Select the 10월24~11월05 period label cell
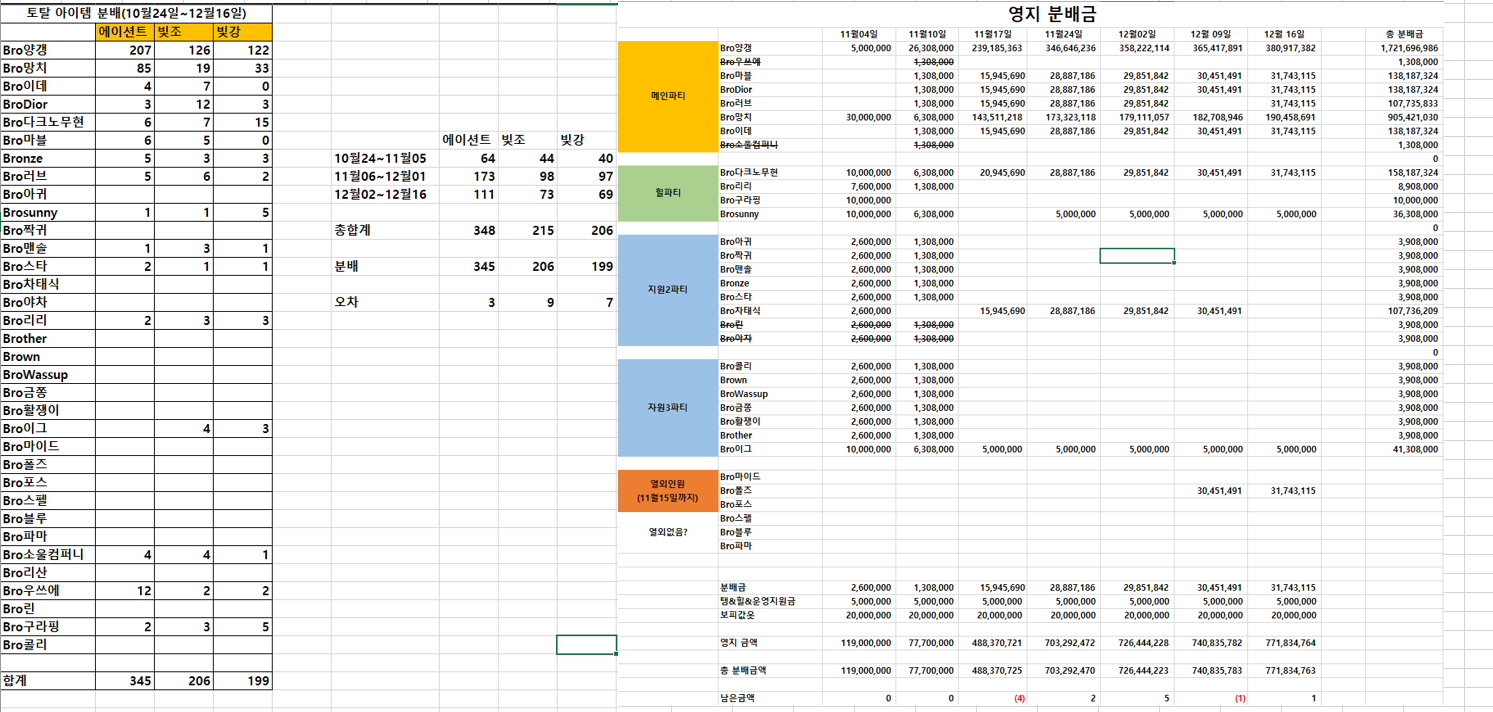Image resolution: width=1493 pixels, height=712 pixels. tap(380, 158)
